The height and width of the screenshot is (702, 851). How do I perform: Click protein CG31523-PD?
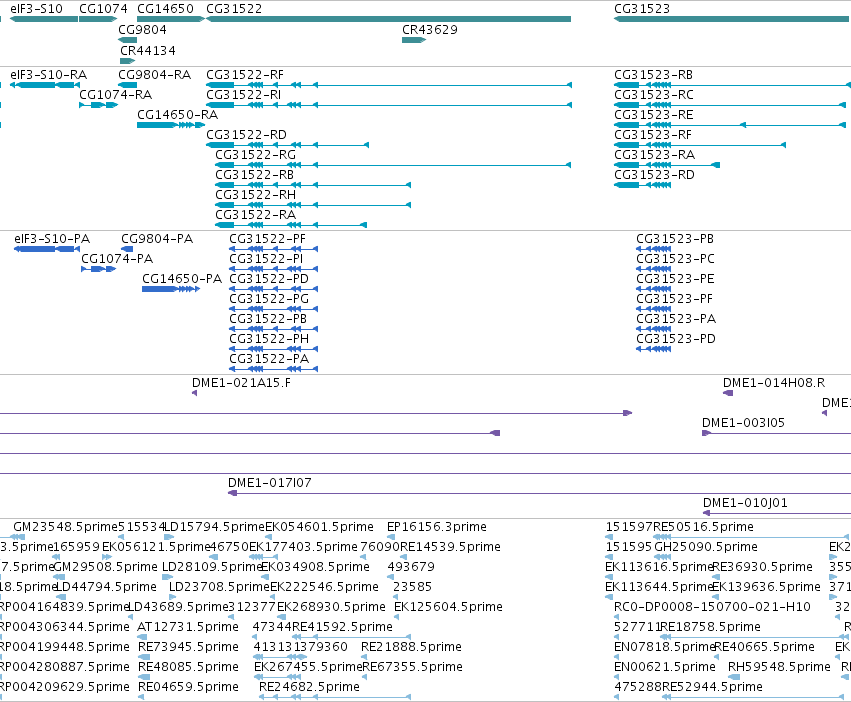[653, 349]
